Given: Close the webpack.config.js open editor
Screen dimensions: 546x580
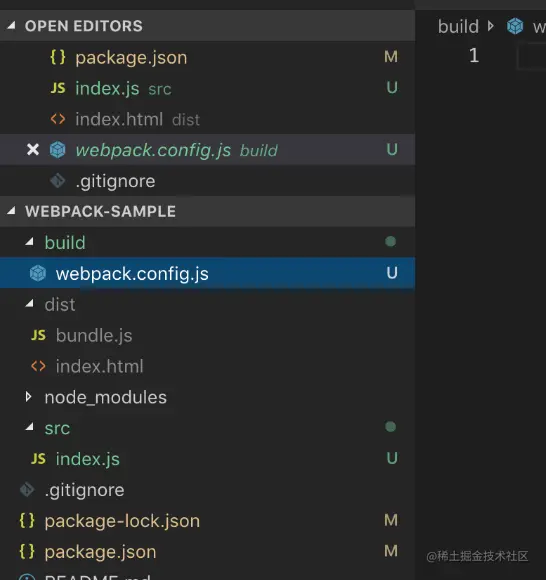Looking at the screenshot, I should [x=33, y=149].
